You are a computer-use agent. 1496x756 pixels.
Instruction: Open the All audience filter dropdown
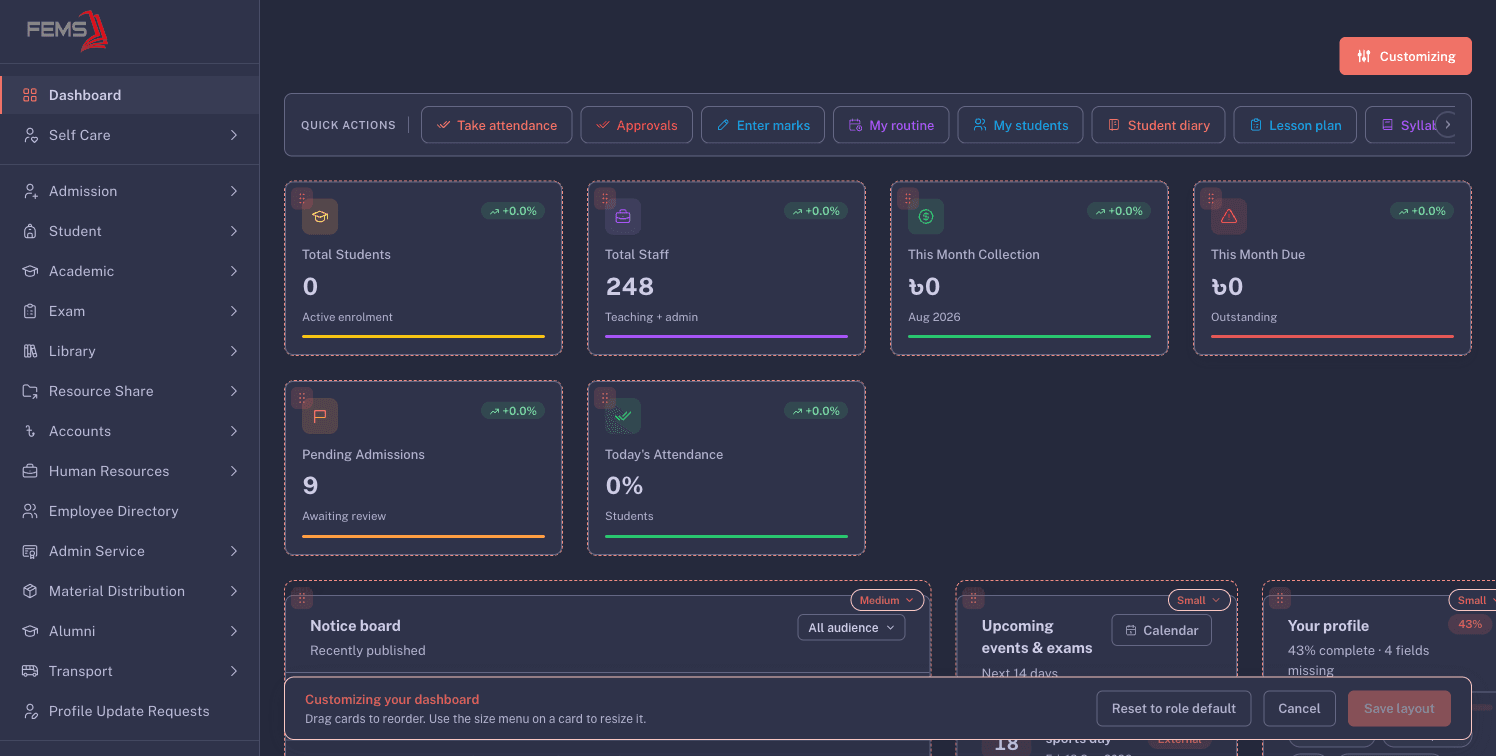tap(851, 628)
